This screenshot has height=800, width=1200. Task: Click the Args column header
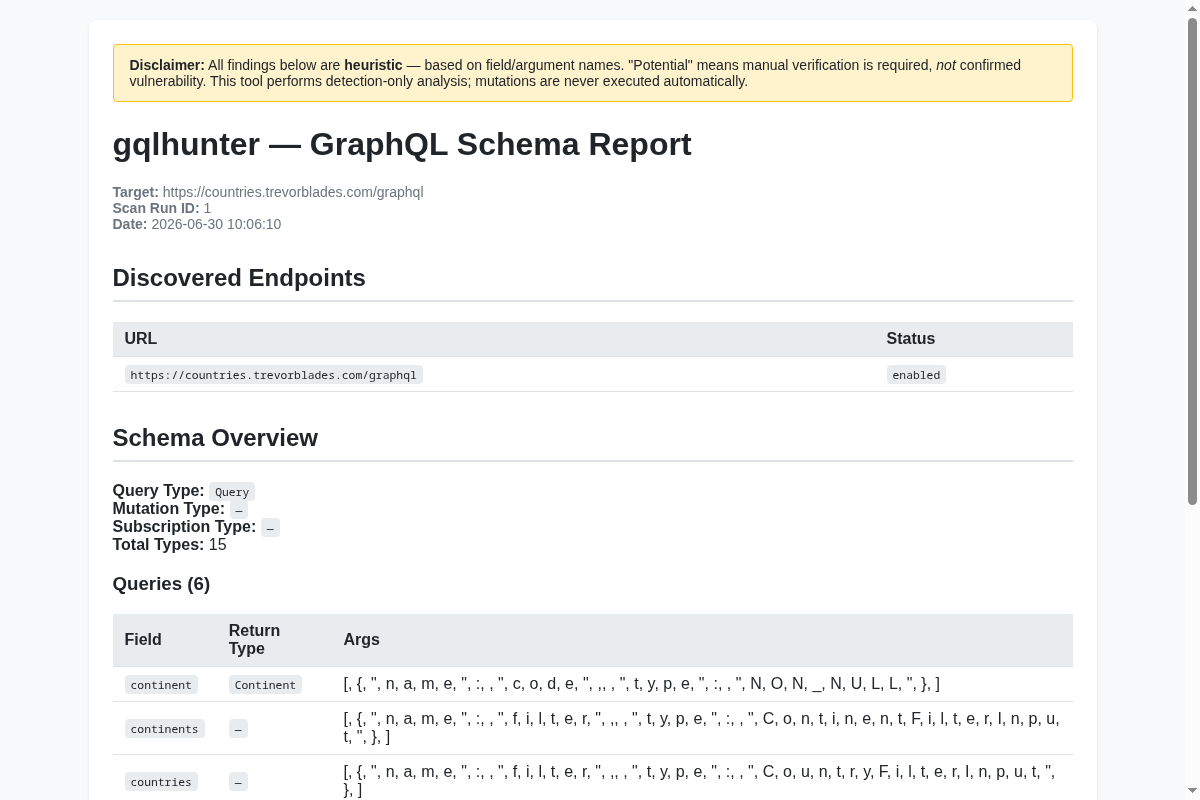tap(362, 640)
